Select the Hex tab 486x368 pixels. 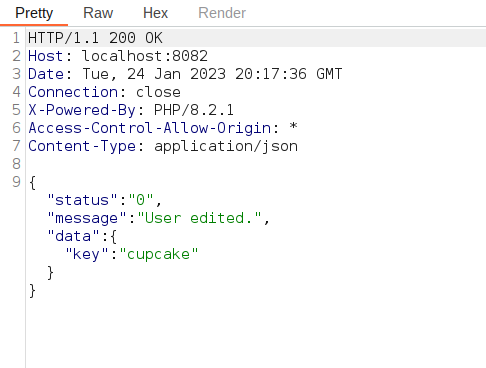155,13
